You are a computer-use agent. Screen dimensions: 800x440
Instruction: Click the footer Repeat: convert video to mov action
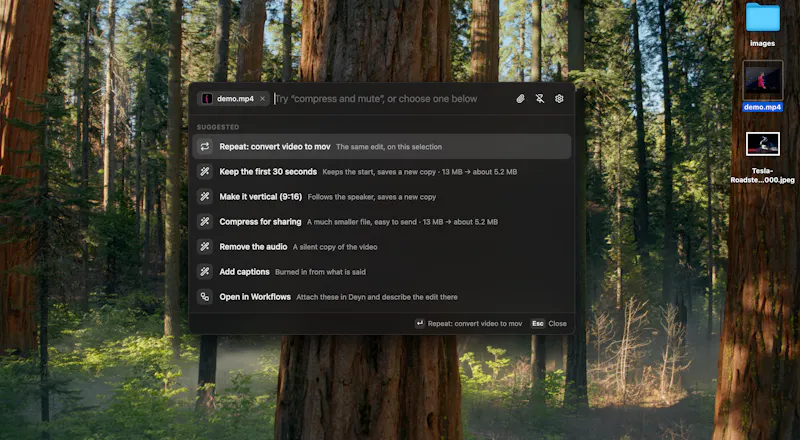coord(475,324)
